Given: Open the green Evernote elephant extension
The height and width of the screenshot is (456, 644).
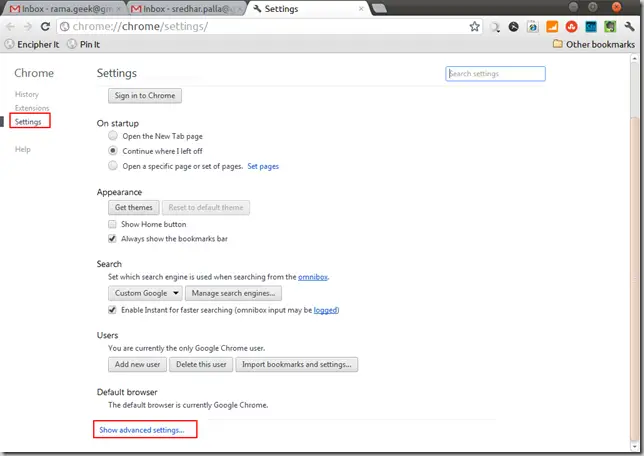Looking at the screenshot, I should click(610, 27).
